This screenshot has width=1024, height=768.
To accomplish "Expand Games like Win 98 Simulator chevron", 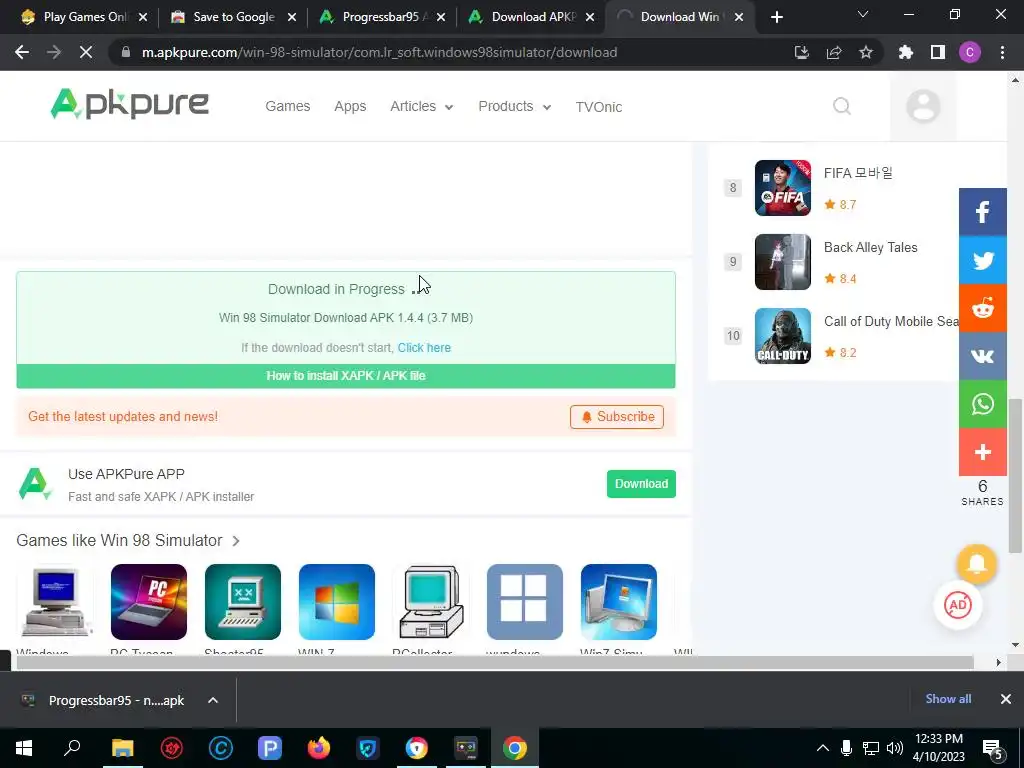I will [x=236, y=541].
